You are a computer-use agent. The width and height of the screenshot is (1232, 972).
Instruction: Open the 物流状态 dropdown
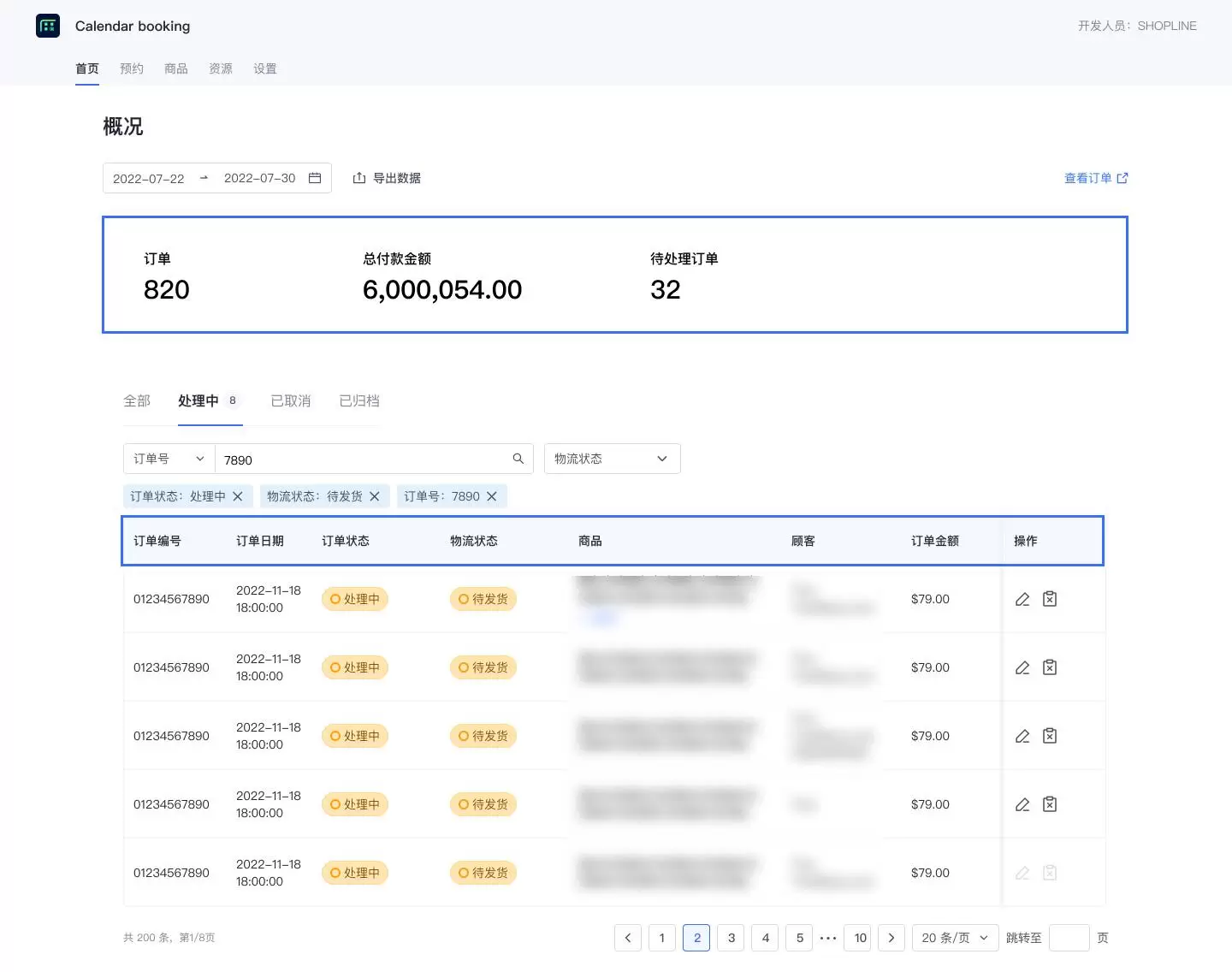612,459
